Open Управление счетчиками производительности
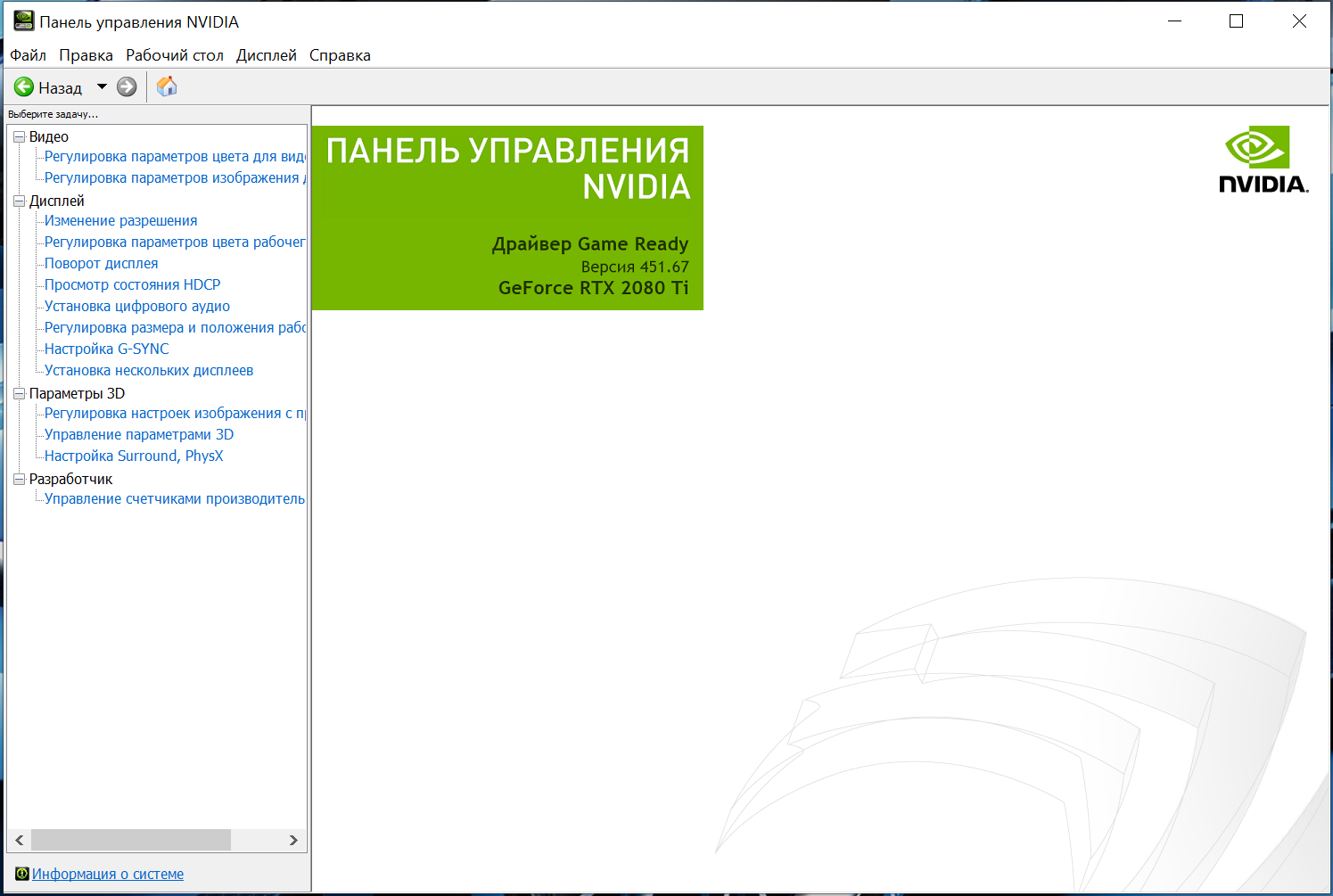Image resolution: width=1333 pixels, height=896 pixels. tap(175, 499)
